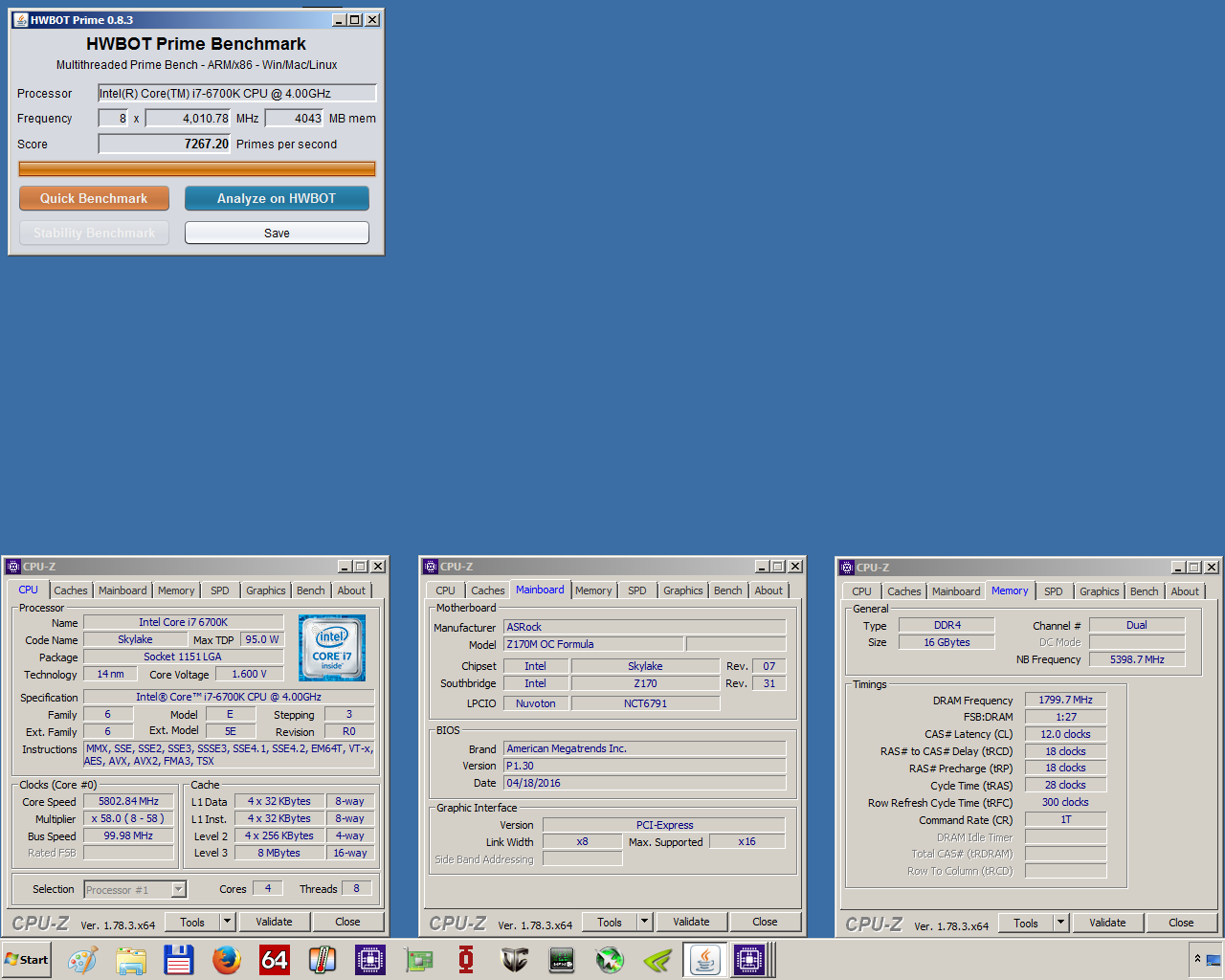Open the file explorer folder taskbar icon

coord(131,959)
